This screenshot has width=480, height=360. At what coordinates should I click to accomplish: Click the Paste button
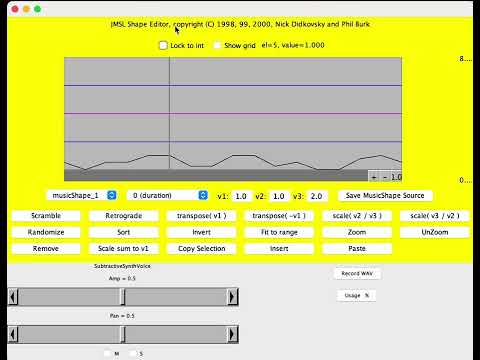pos(357,248)
